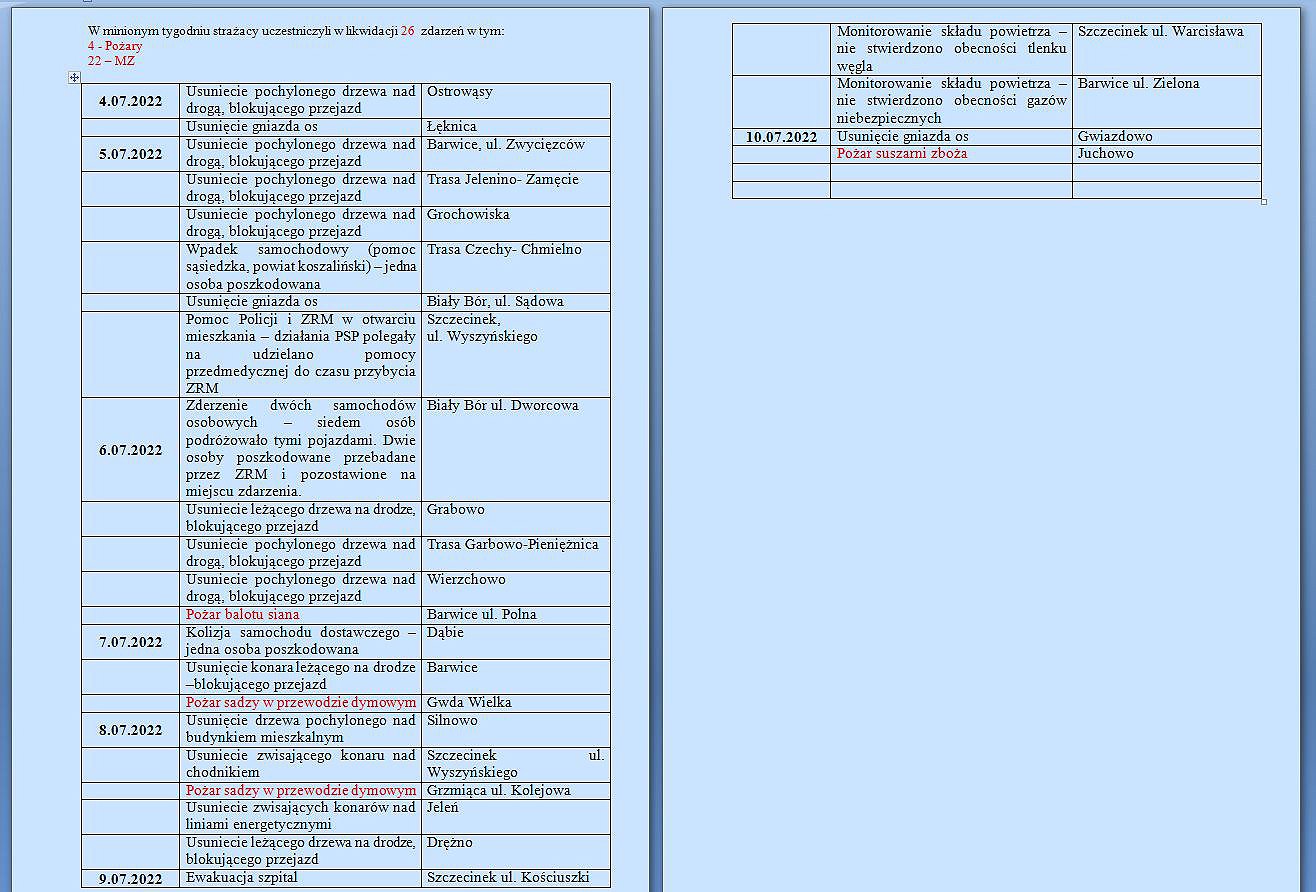Click the location cell Dąbie

515,642
